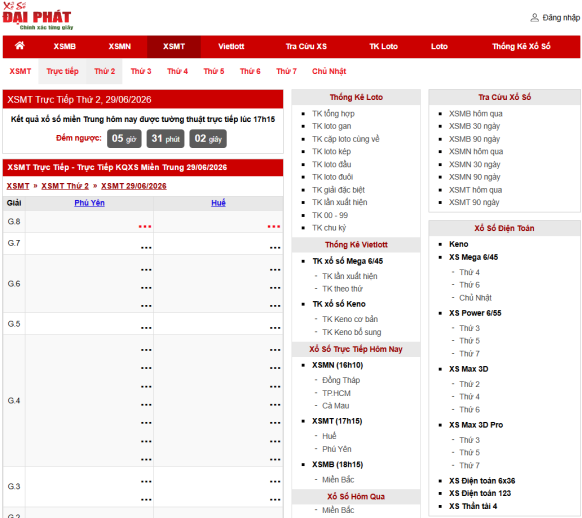The height and width of the screenshot is (518, 582).
Task: Follow the XSMT Thứ 2 breadcrumb link
Action: pos(65,186)
